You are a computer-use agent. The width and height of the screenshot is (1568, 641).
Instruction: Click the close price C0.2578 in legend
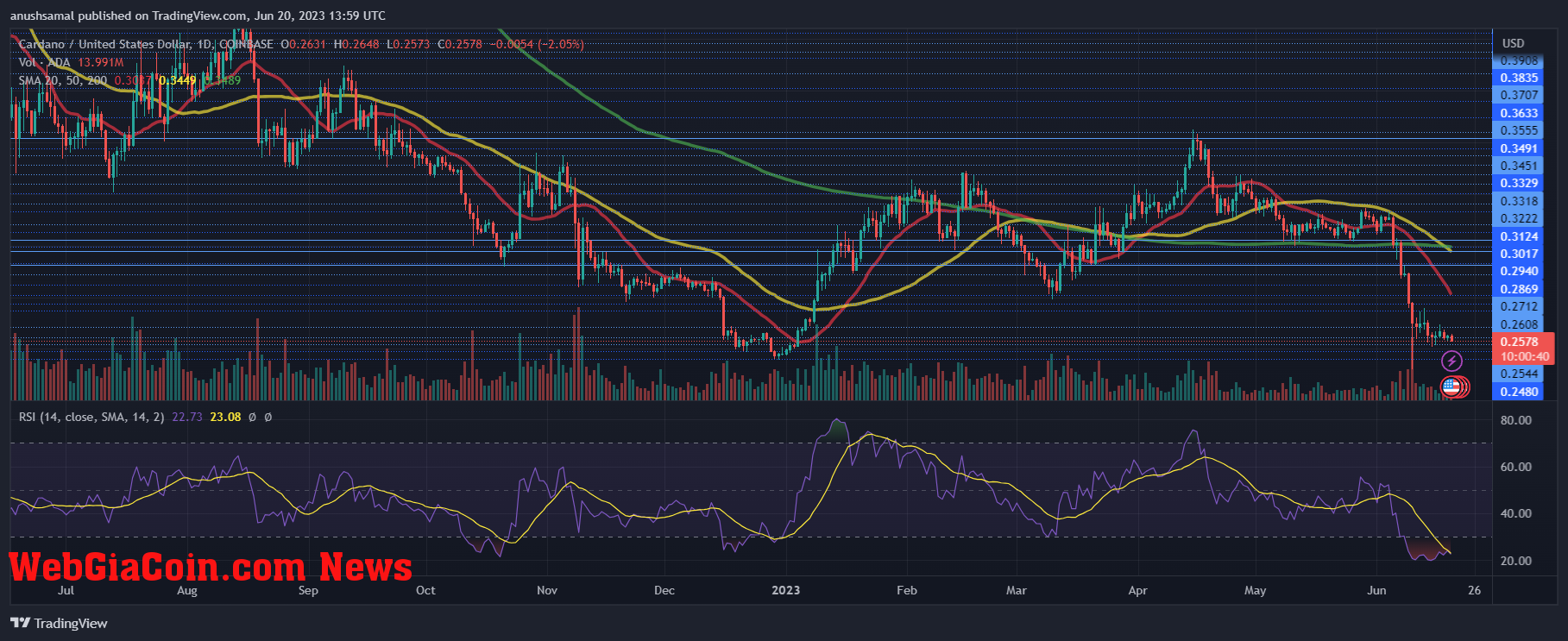pyautogui.click(x=459, y=44)
